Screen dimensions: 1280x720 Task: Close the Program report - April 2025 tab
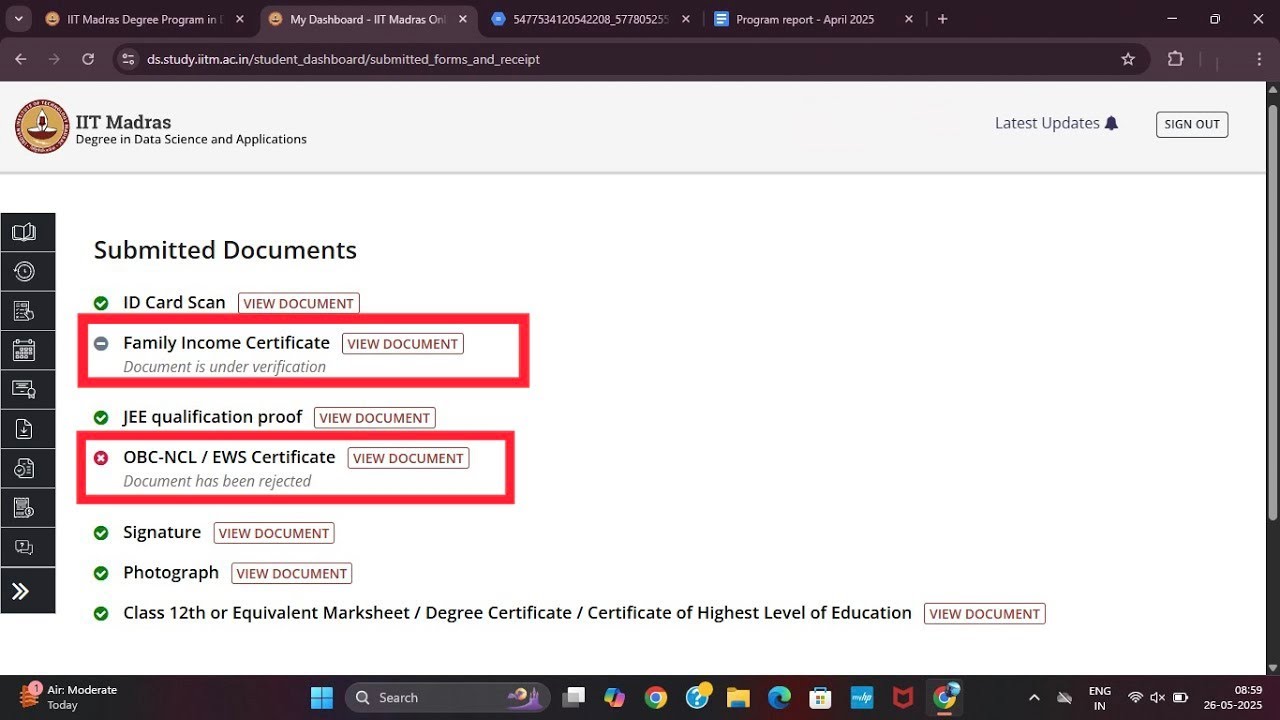tap(909, 19)
